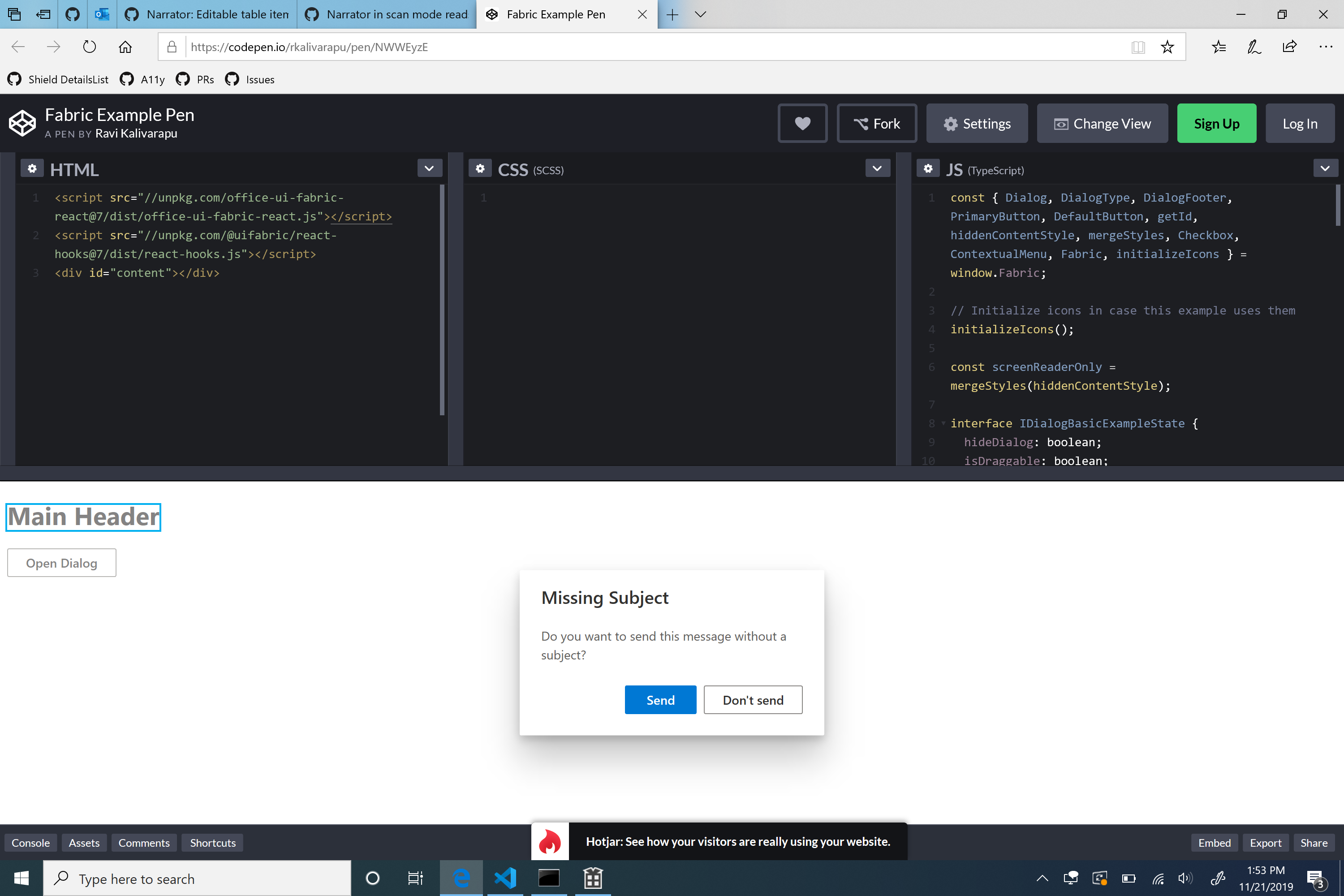
Task: Go to browser home page
Action: pyautogui.click(x=125, y=47)
